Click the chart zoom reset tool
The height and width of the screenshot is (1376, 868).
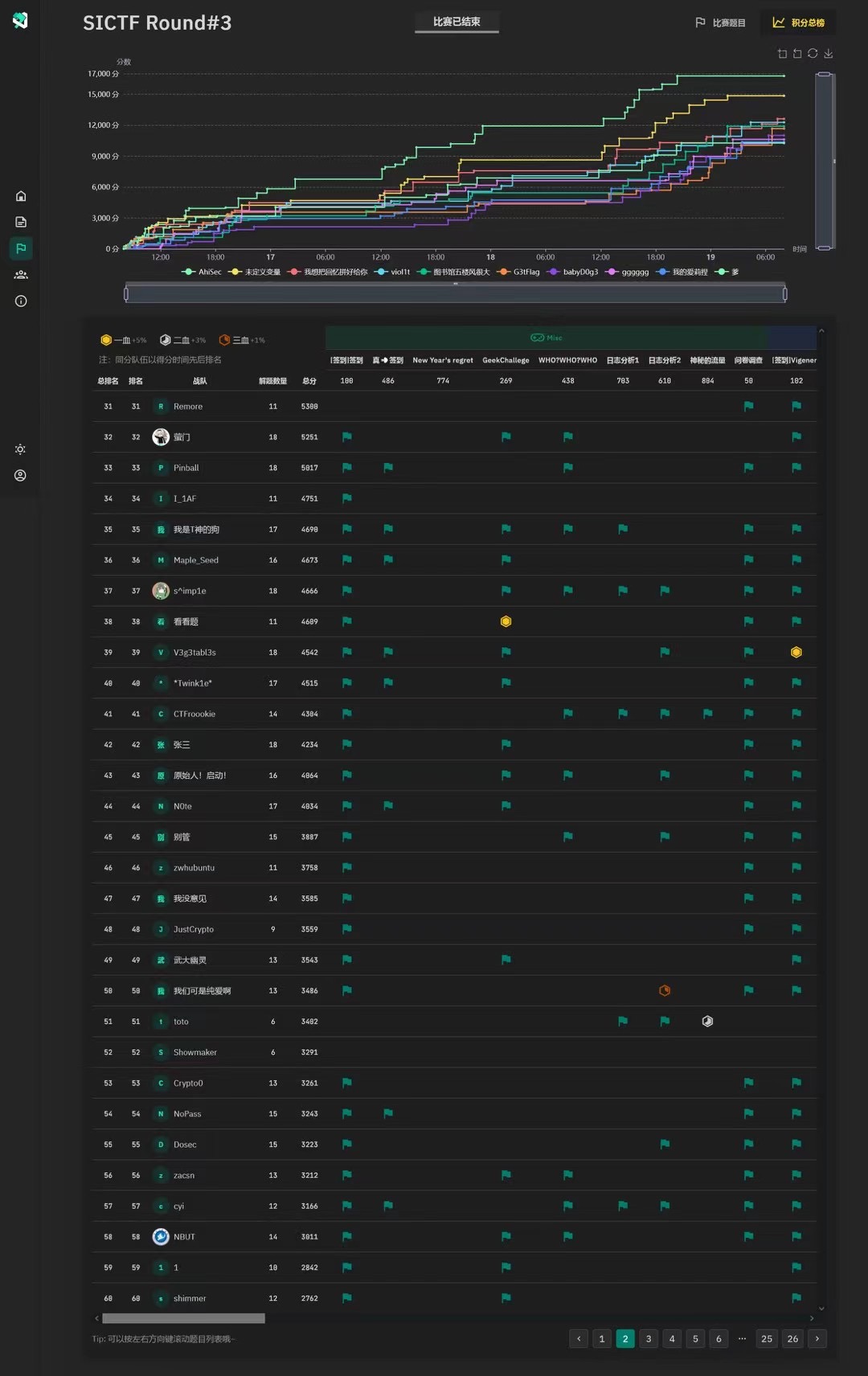797,54
